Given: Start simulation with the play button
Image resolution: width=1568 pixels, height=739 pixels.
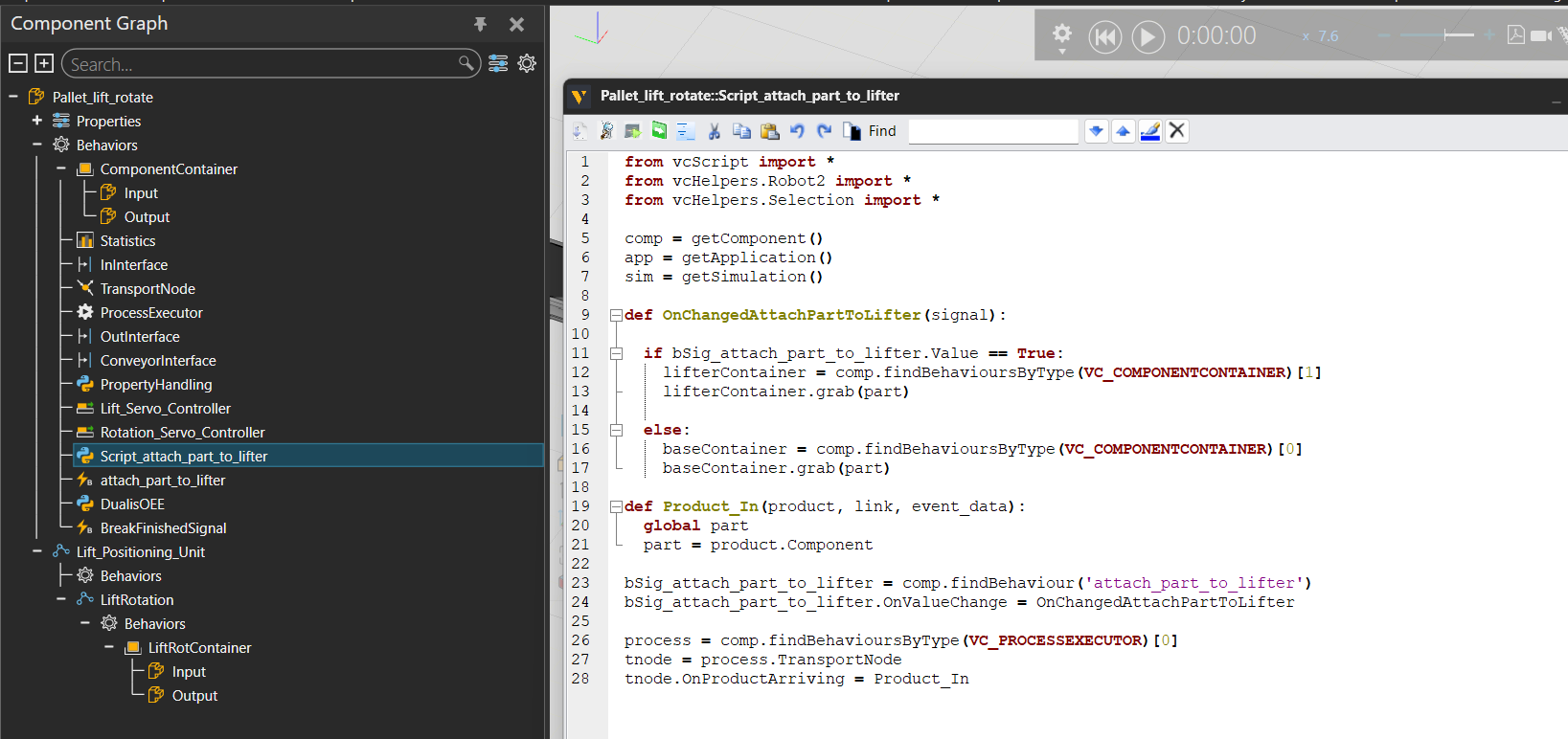Looking at the screenshot, I should 1148,37.
